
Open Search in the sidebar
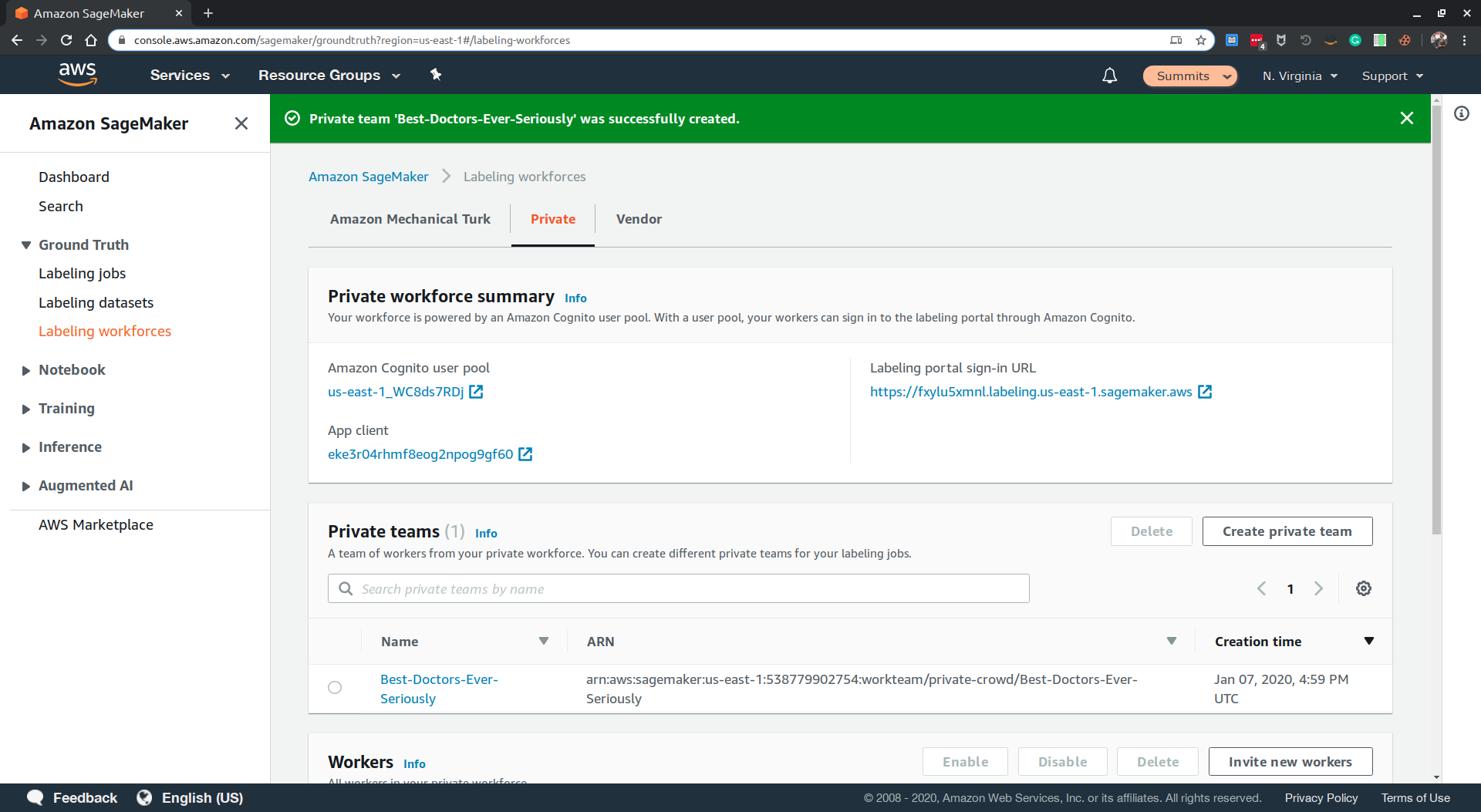pos(61,206)
